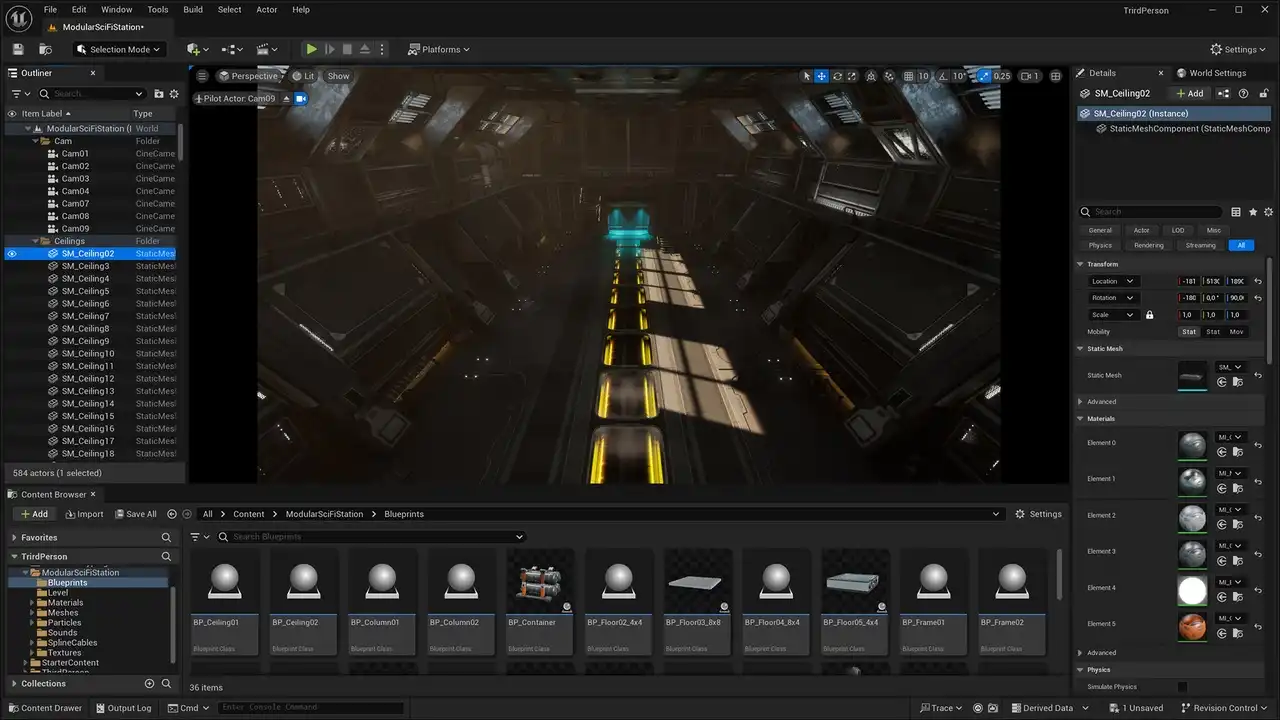Click the Import button in Content Browser
1280x720 pixels.
point(84,514)
